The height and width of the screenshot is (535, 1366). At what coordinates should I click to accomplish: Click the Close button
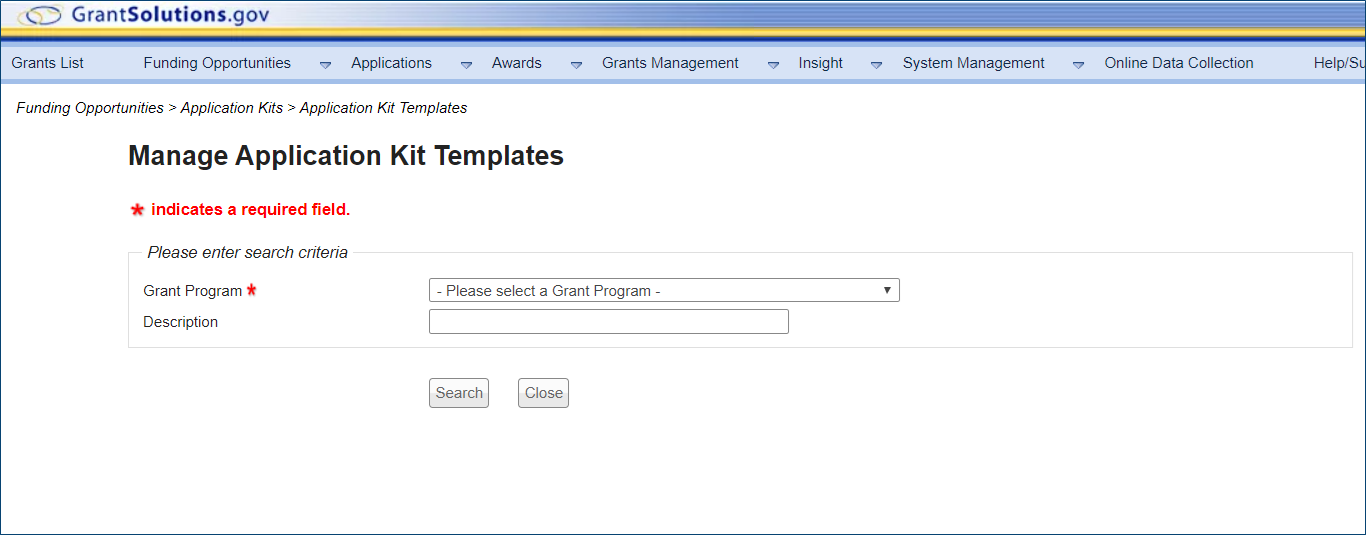point(543,393)
